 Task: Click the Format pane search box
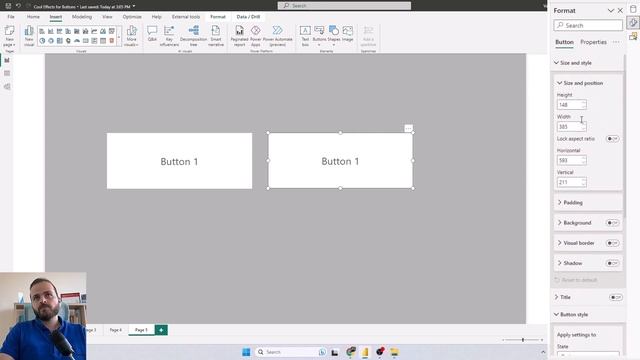click(x=588, y=25)
